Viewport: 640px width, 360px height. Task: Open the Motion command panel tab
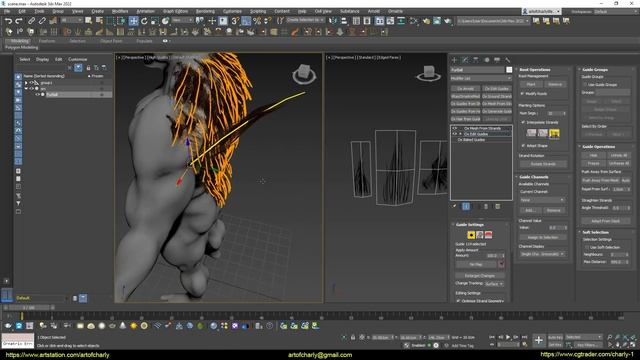pos(486,60)
